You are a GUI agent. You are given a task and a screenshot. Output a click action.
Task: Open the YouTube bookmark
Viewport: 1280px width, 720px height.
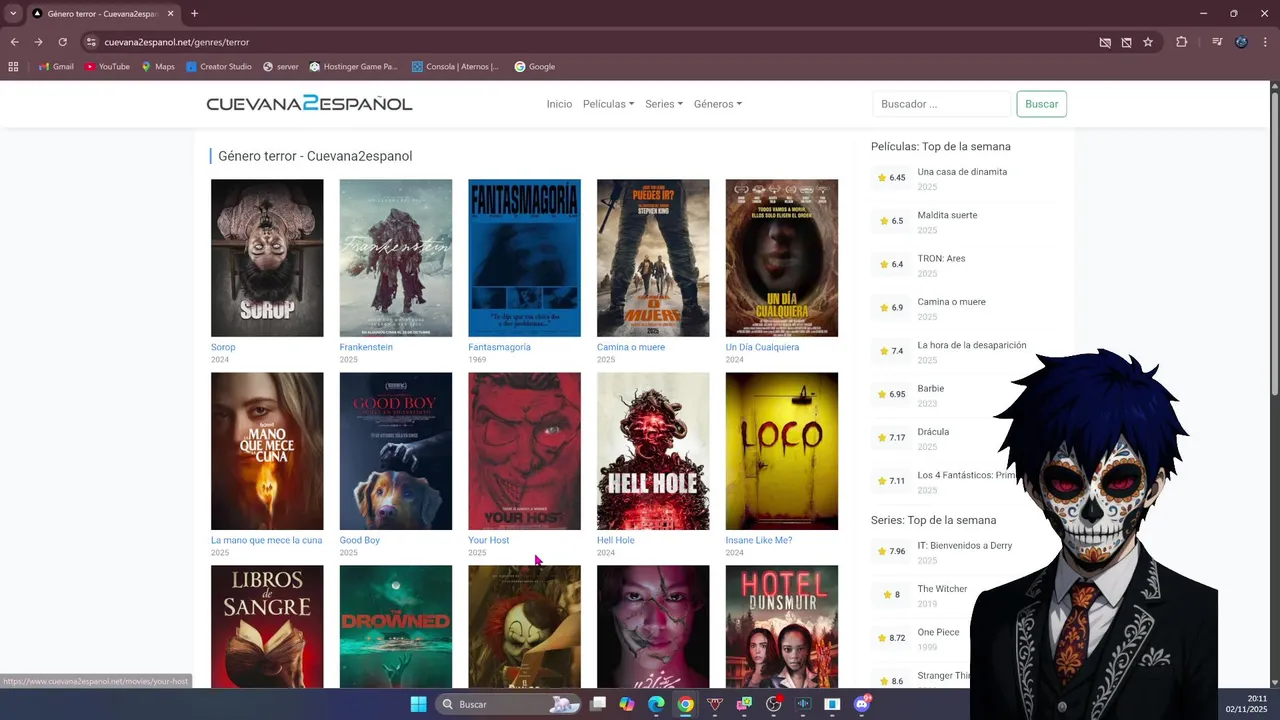(x=107, y=67)
